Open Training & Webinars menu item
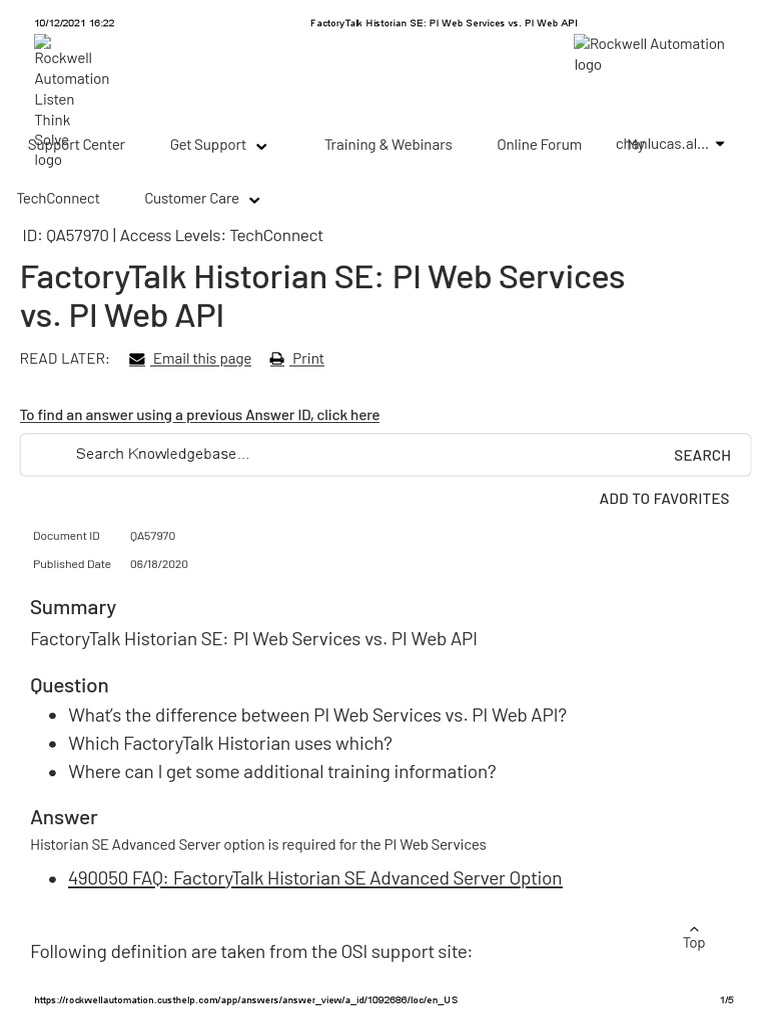Viewport: 768px width, 1024px height. pyautogui.click(x=388, y=145)
